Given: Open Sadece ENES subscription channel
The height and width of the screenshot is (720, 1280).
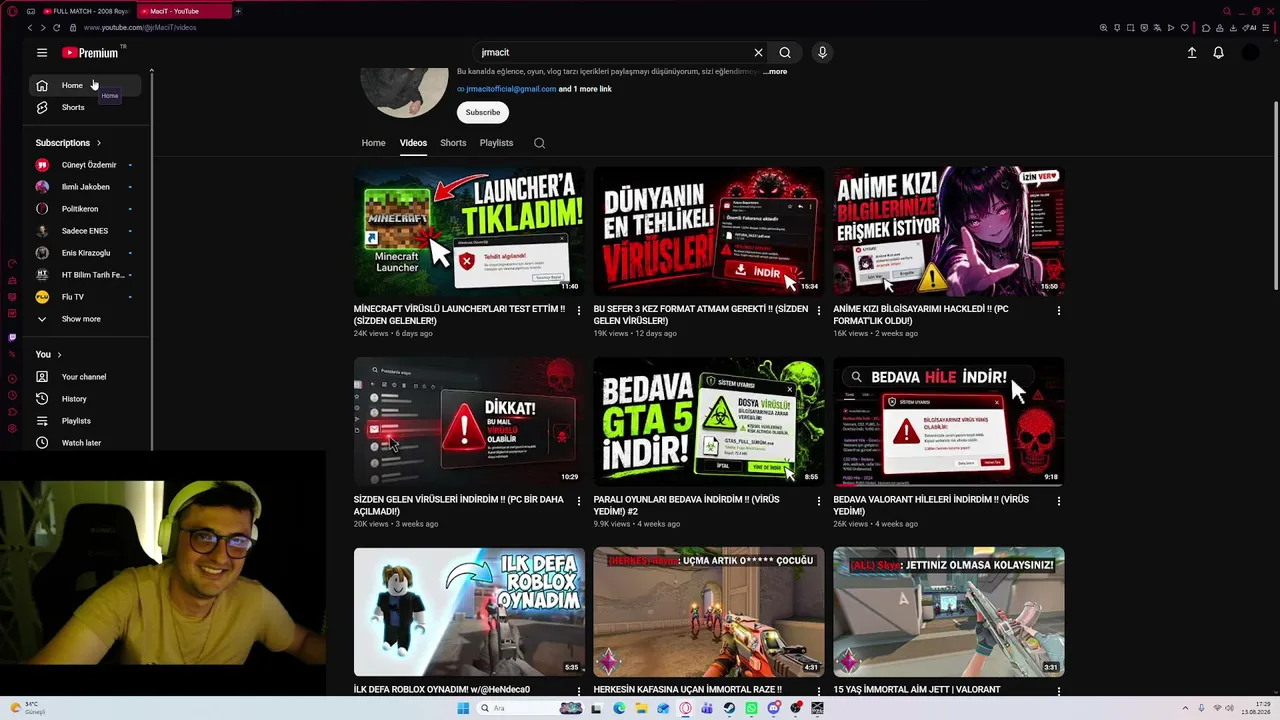Looking at the screenshot, I should 85,231.
